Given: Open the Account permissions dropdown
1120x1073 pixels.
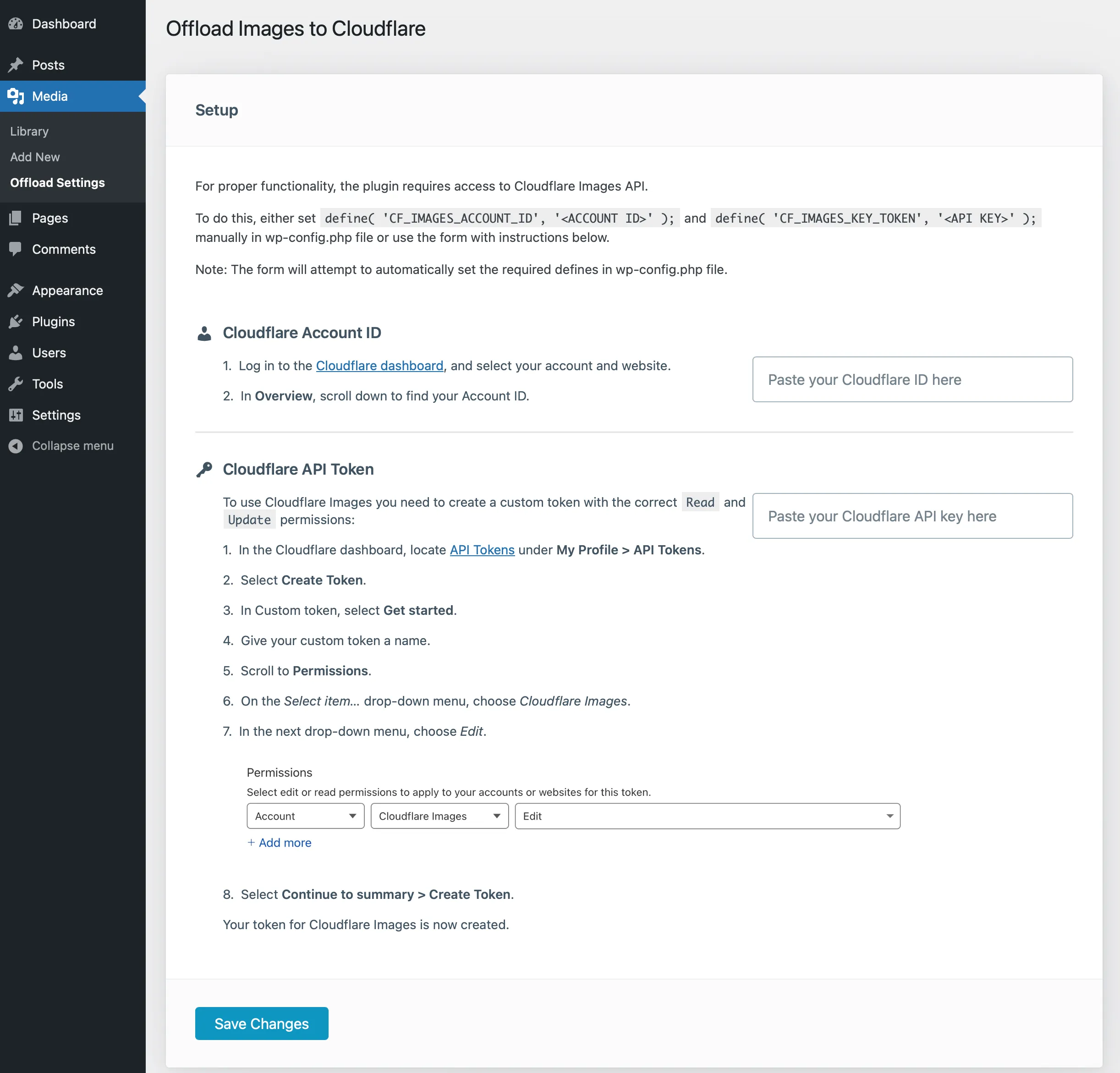Looking at the screenshot, I should (305, 816).
